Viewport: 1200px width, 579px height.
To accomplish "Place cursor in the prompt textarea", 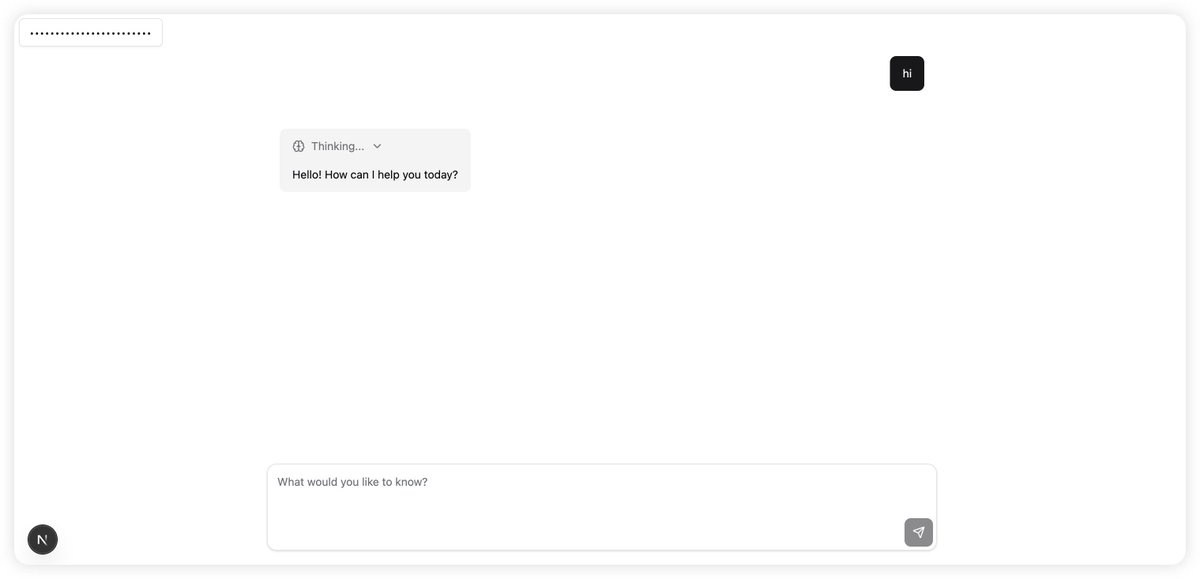I will [x=602, y=507].
